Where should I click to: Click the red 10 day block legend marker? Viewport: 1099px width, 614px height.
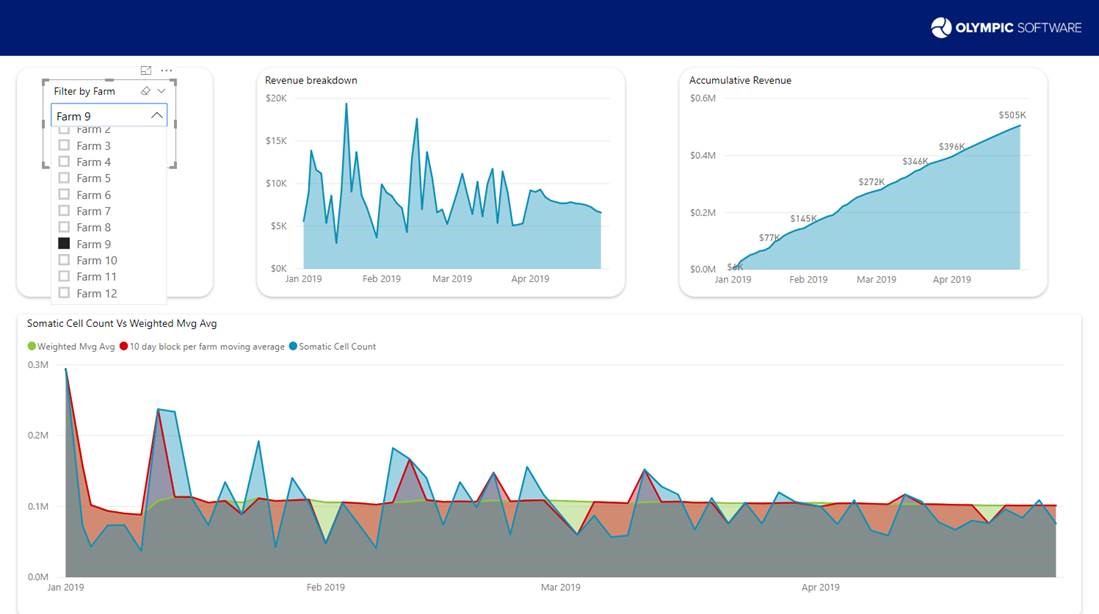123,346
